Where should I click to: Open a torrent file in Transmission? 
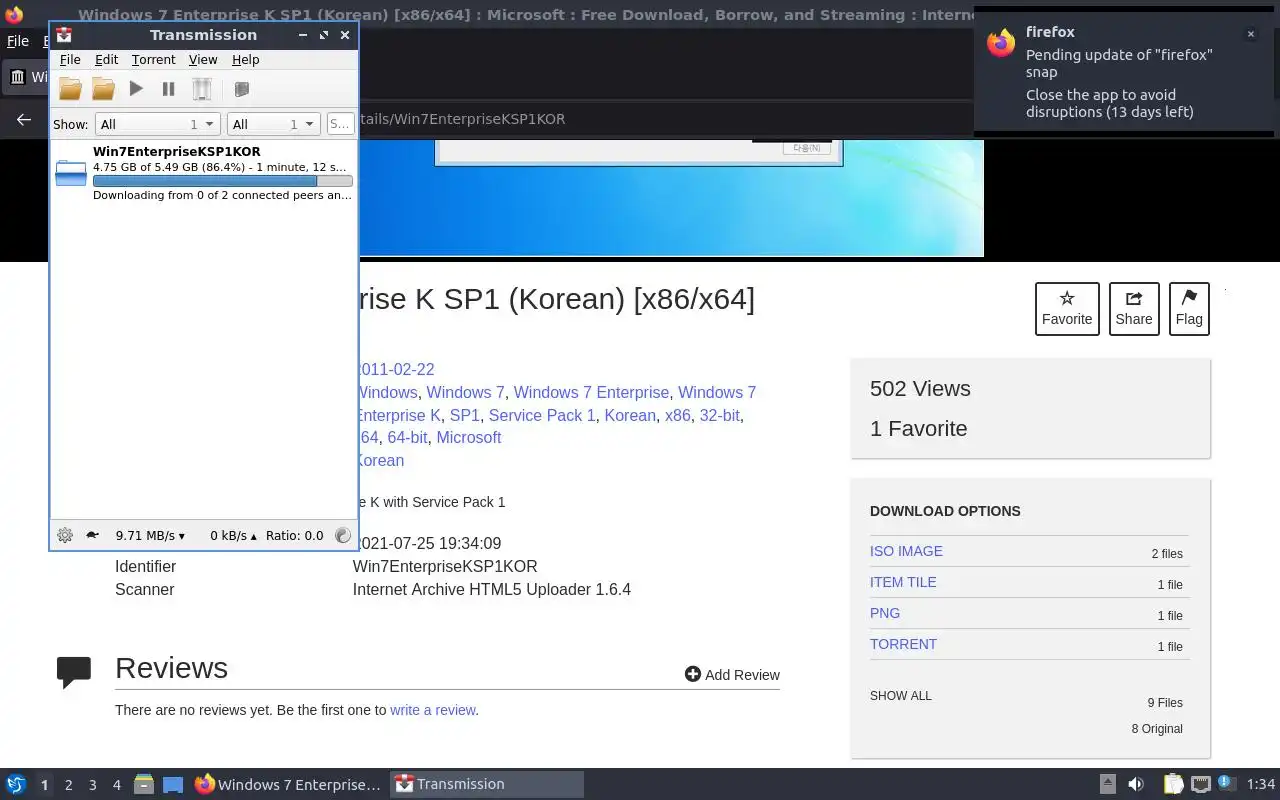tap(70, 89)
